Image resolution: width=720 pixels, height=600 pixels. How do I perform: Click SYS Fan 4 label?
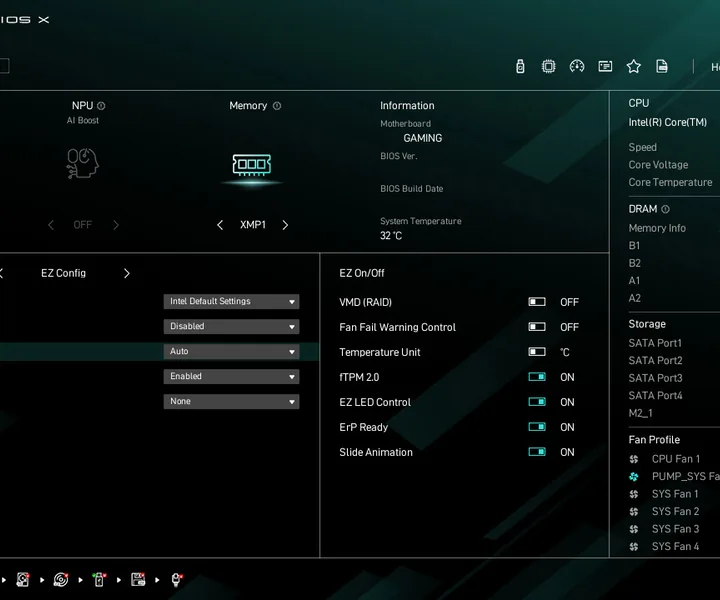pyautogui.click(x=675, y=547)
